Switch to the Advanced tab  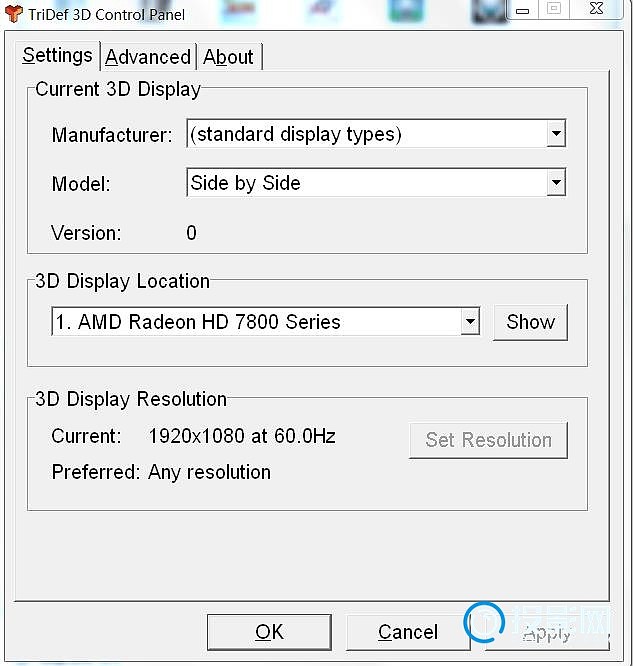pos(148,56)
